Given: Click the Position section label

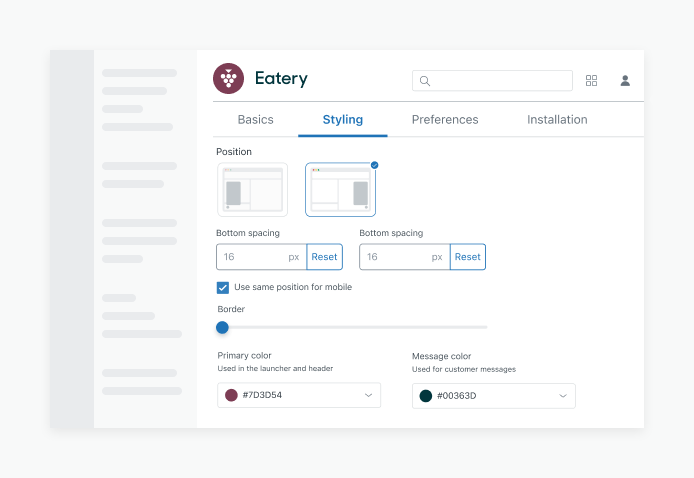Looking at the screenshot, I should coord(234,152).
